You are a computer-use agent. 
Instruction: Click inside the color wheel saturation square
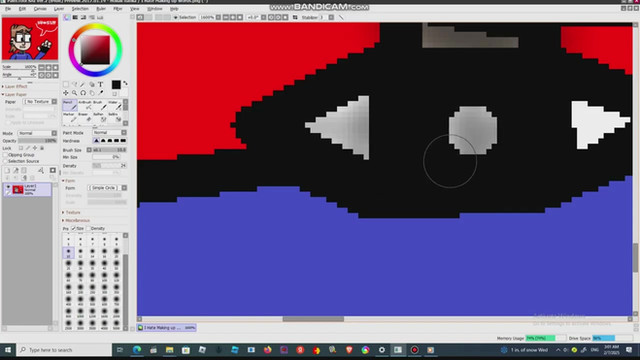[95, 50]
